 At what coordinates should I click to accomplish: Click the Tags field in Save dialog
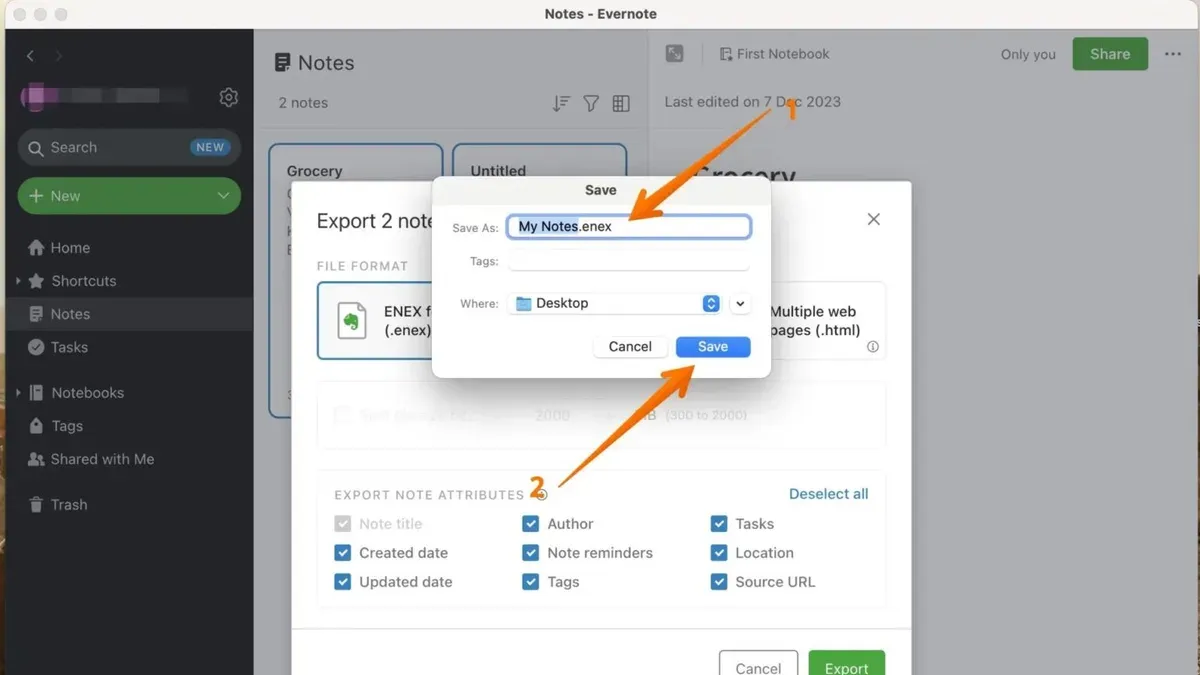tap(629, 261)
